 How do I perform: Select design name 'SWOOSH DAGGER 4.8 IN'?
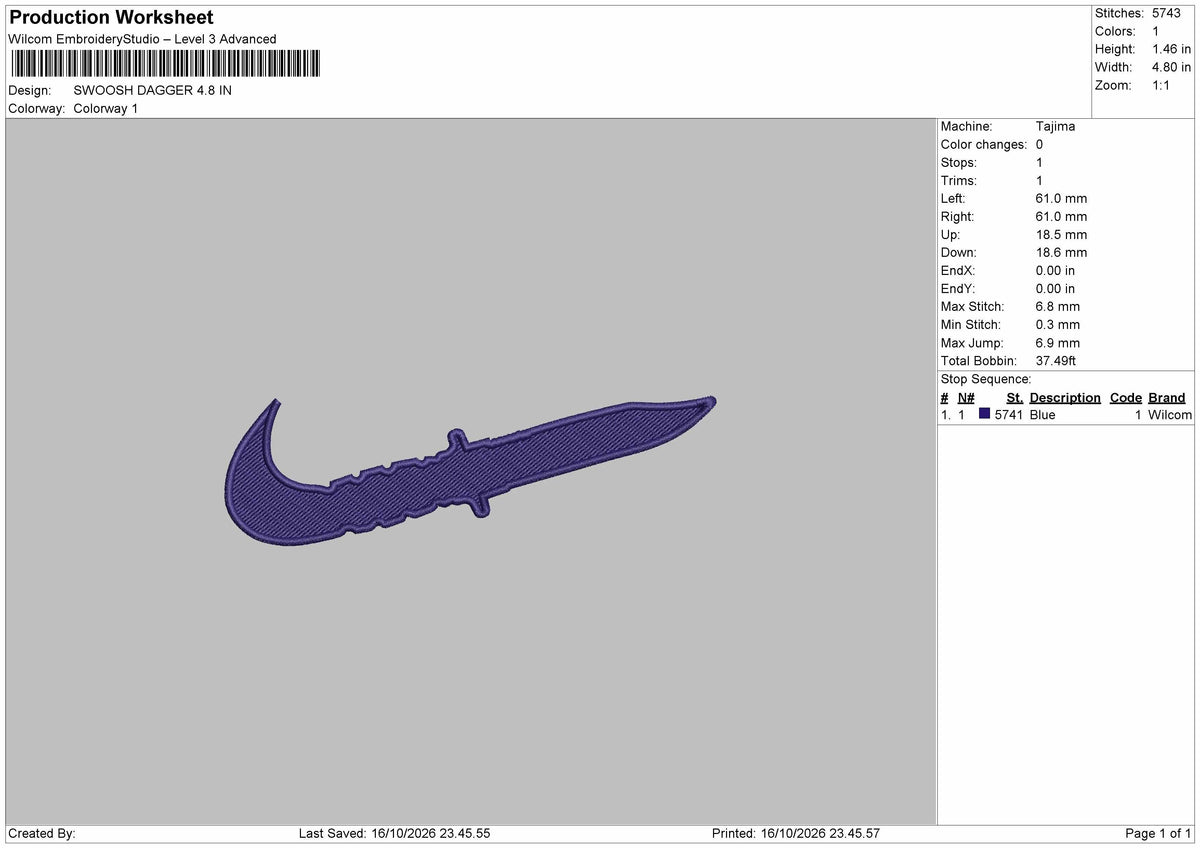pyautogui.click(x=153, y=90)
